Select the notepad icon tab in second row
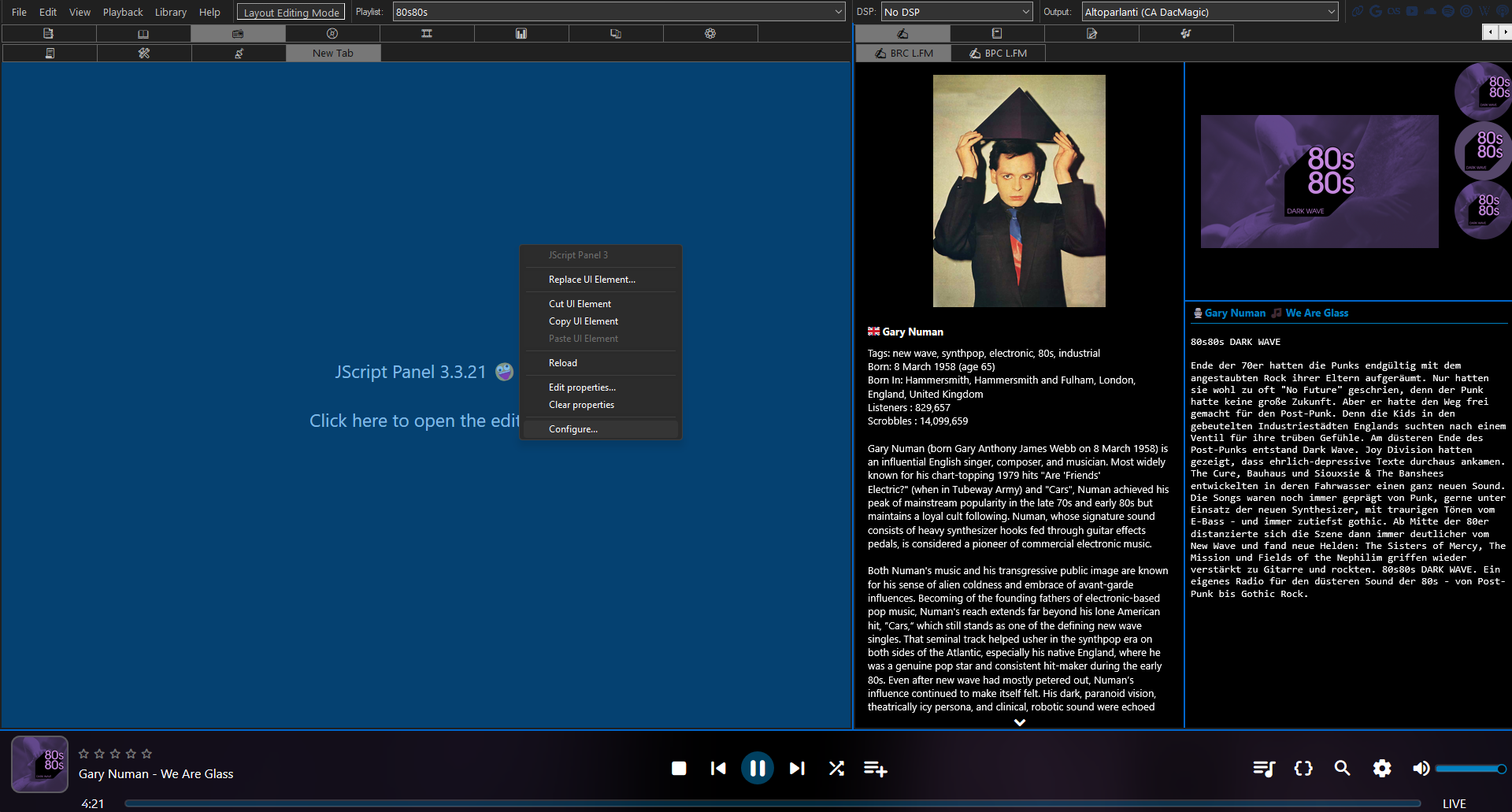Image resolution: width=1512 pixels, height=812 pixels. 50,53
